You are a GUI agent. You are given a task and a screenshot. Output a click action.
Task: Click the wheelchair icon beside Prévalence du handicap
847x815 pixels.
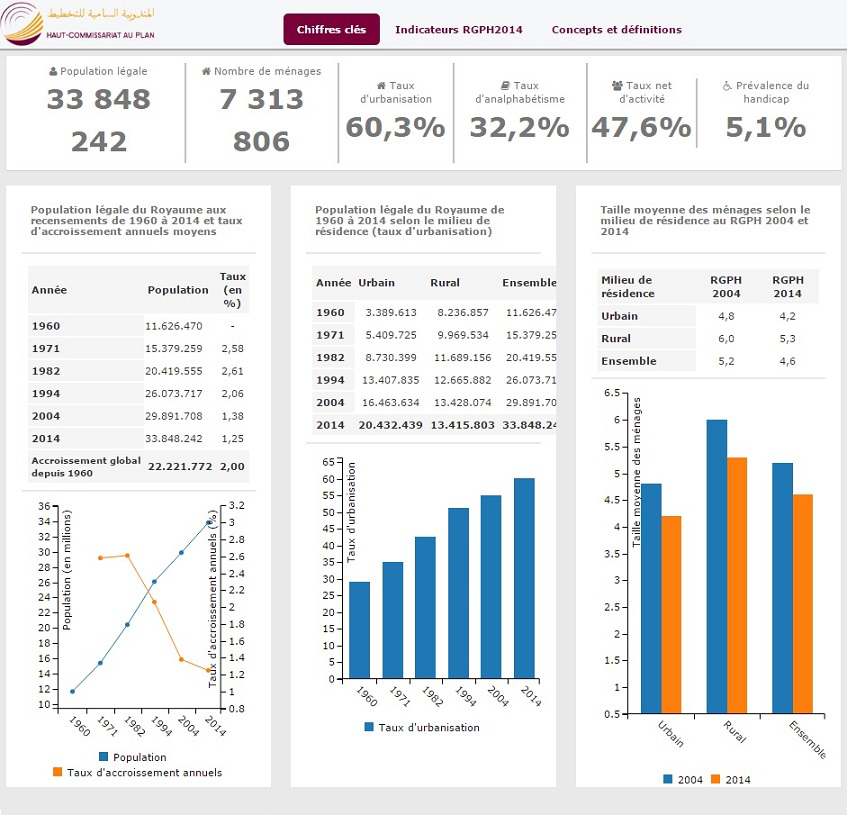click(727, 86)
